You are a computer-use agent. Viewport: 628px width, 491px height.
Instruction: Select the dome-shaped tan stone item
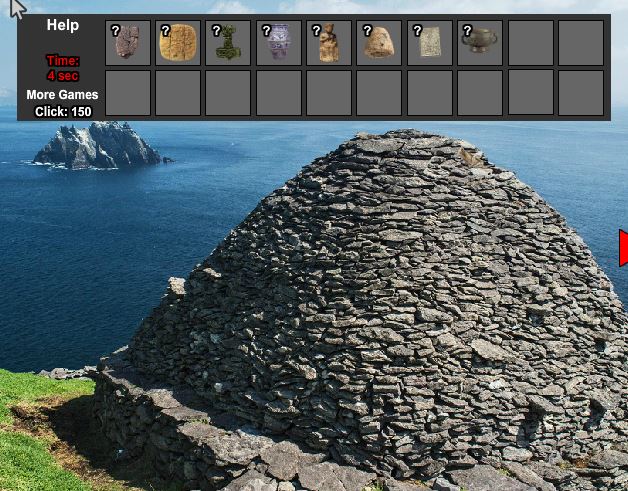pyautogui.click(x=379, y=43)
